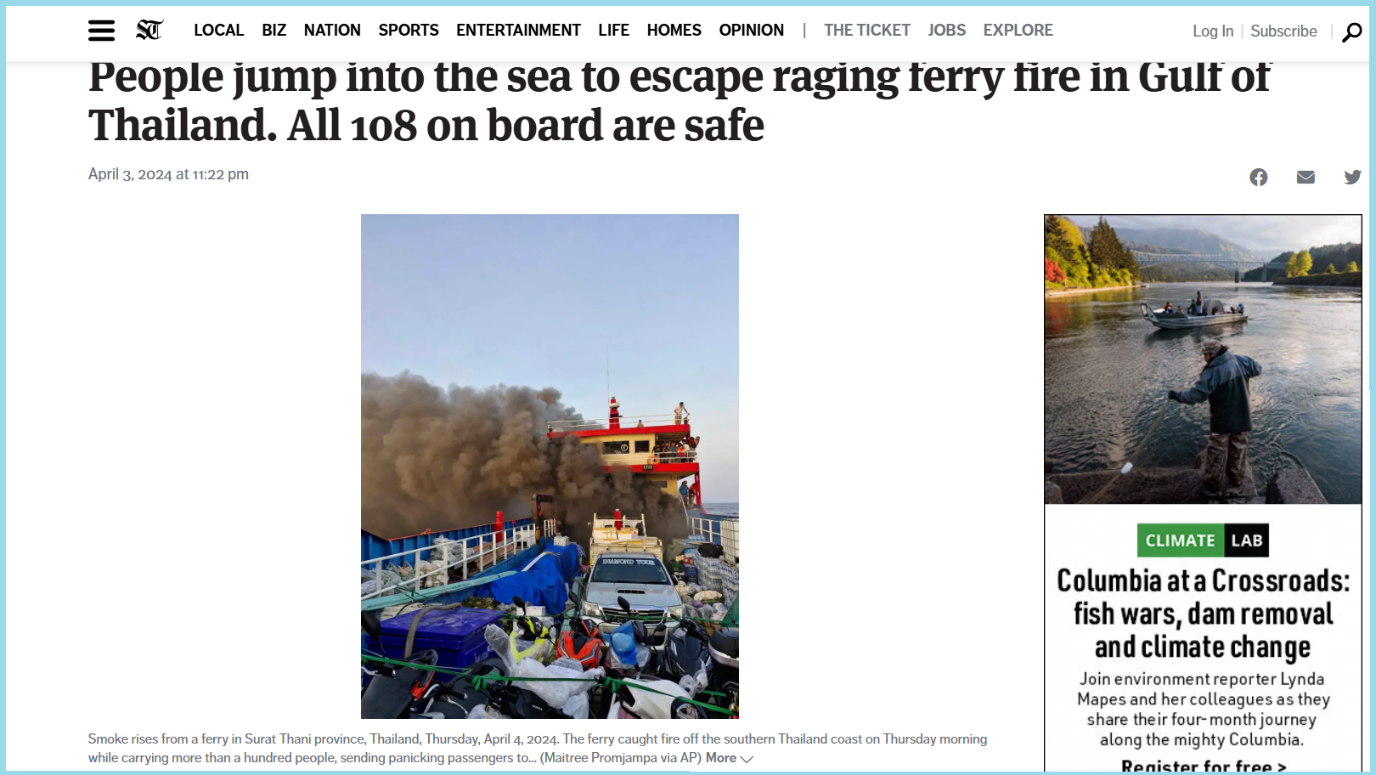Open the Opinion section
This screenshot has width=1376, height=775.
tap(751, 31)
